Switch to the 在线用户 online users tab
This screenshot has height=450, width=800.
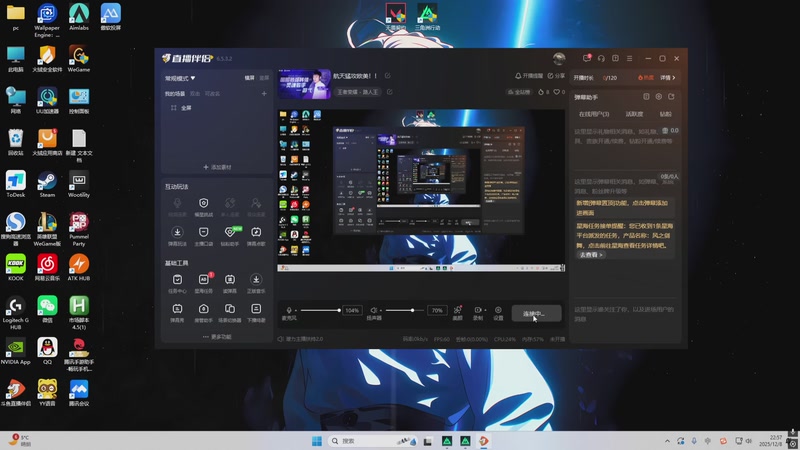[x=594, y=114]
